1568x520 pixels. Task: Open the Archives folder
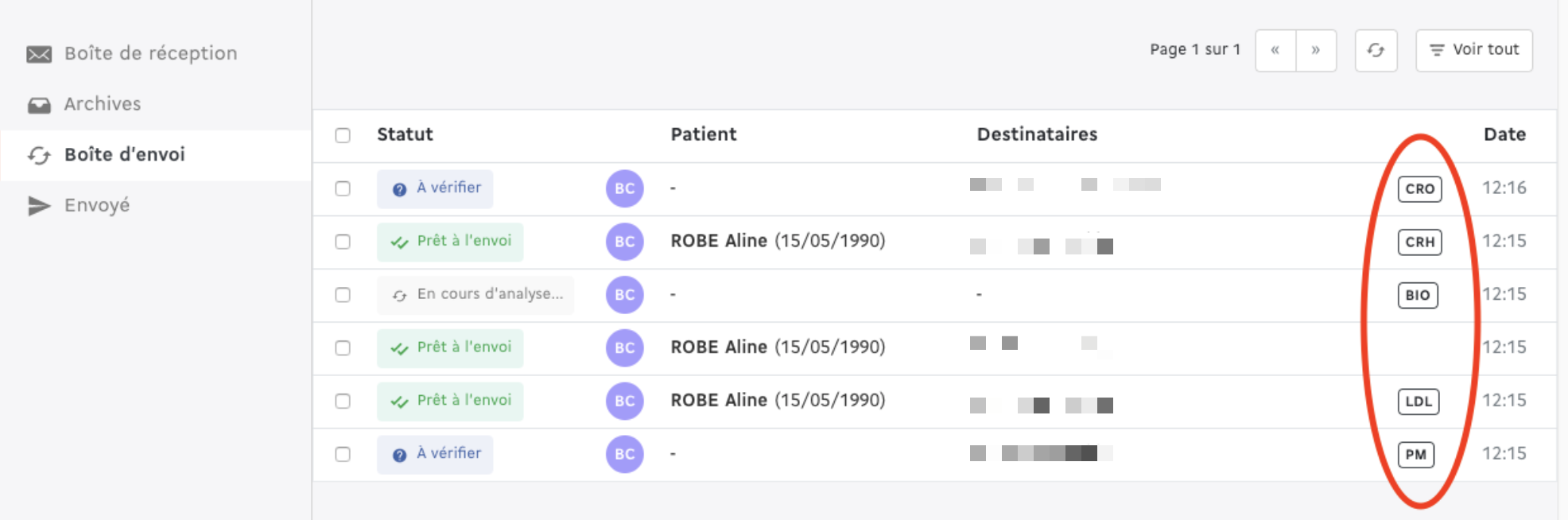[x=103, y=104]
